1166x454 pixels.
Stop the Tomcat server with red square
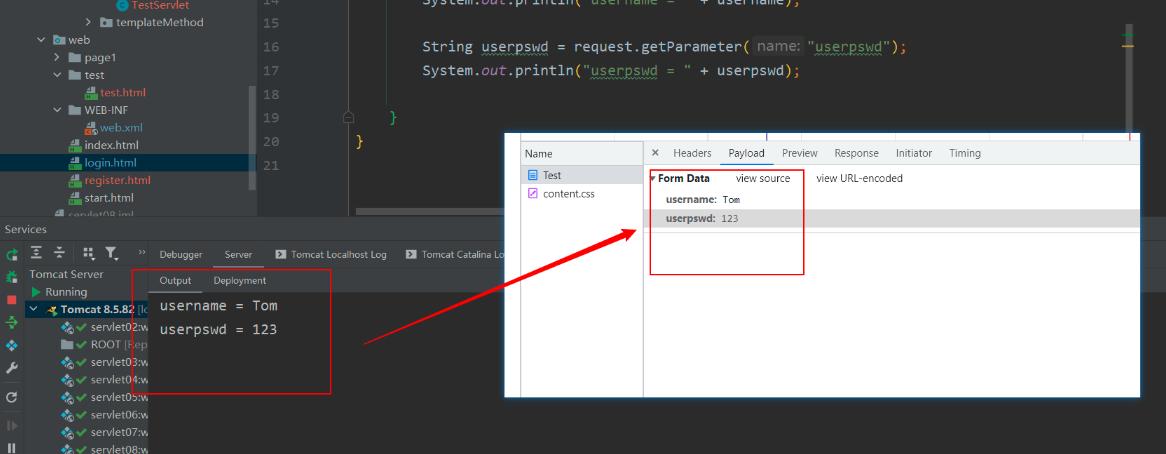[x=12, y=300]
